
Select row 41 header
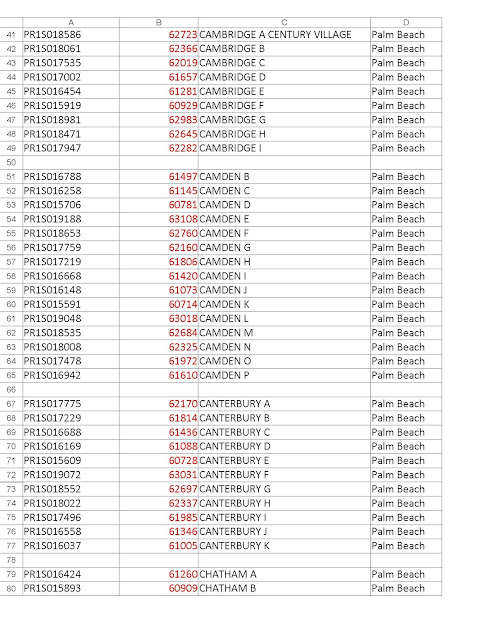point(11,35)
